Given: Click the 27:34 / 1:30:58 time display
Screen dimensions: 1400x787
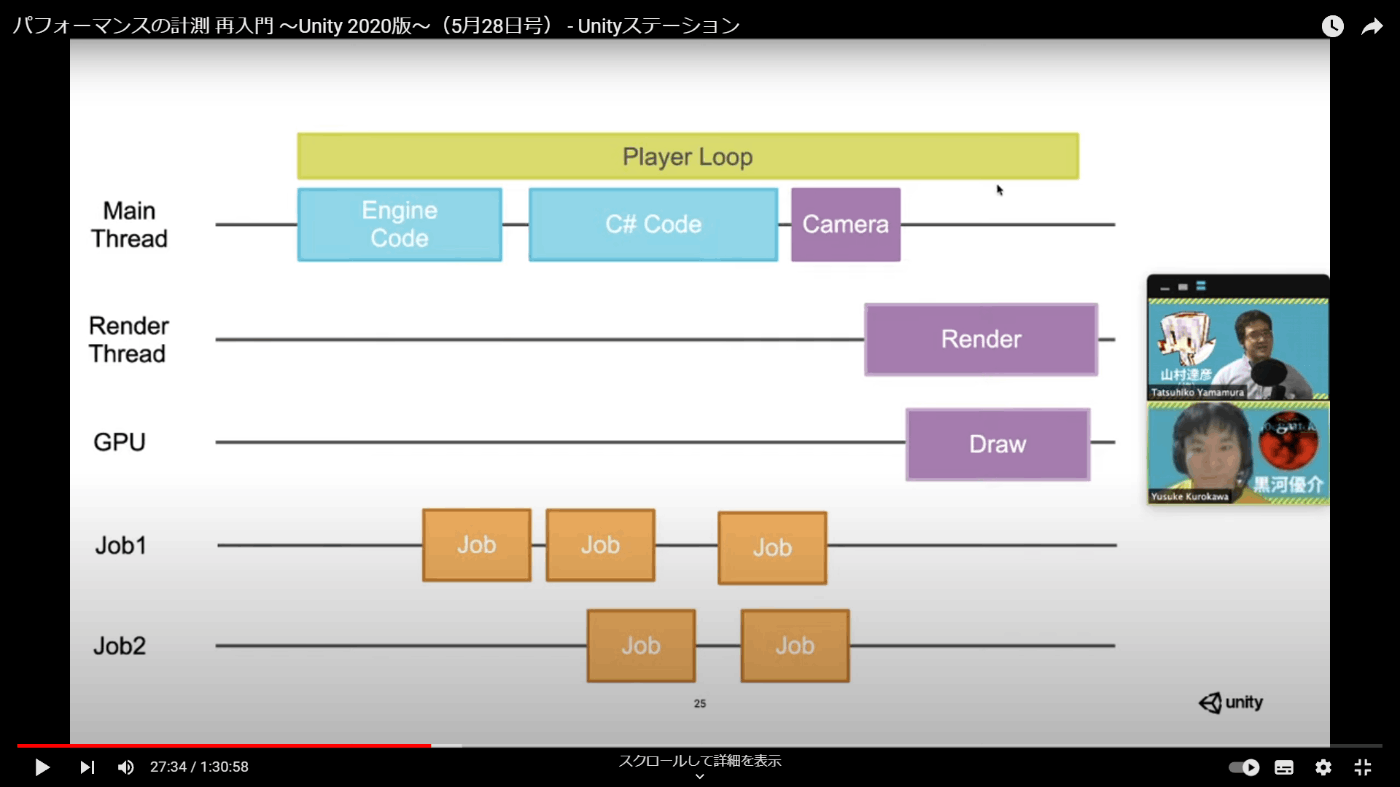Looking at the screenshot, I should [x=199, y=767].
